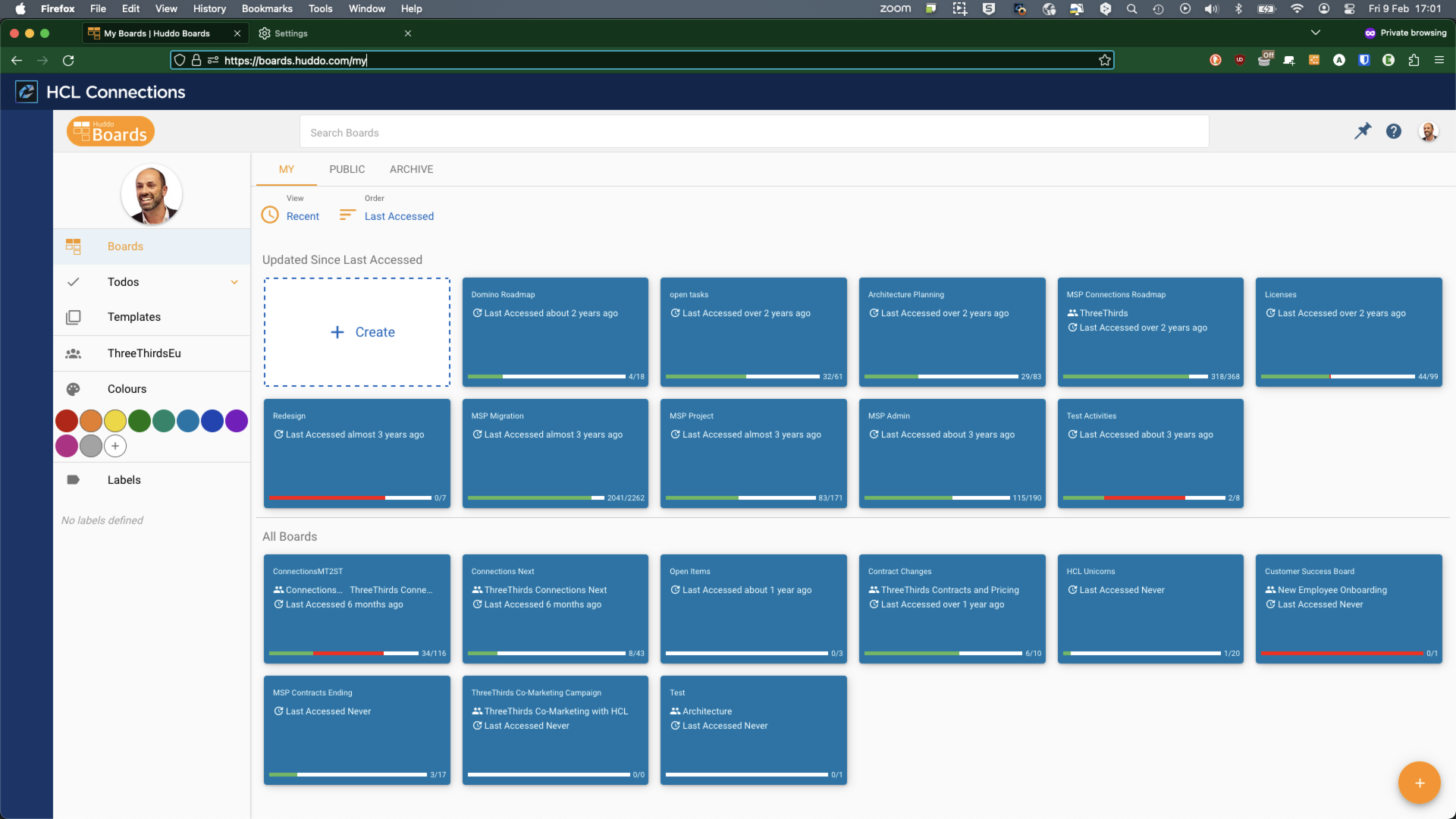
Task: Open ThreeThirds Co-Marketing Campaign board
Action: pyautogui.click(x=555, y=730)
